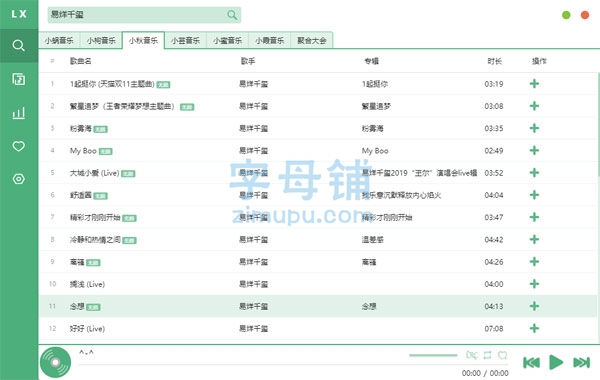Open the source tab left of 聚合大会
Viewport: 600px width, 380px height.
[x=269, y=41]
